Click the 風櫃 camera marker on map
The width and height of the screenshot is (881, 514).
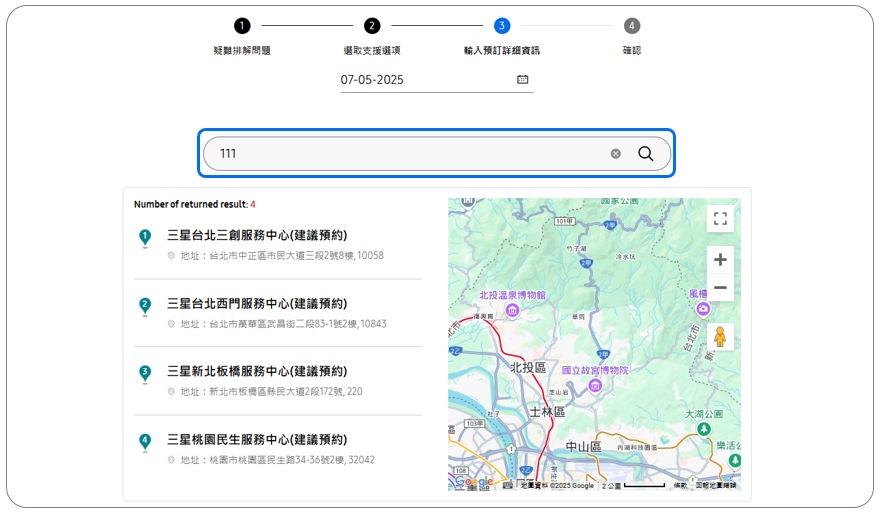[x=703, y=308]
